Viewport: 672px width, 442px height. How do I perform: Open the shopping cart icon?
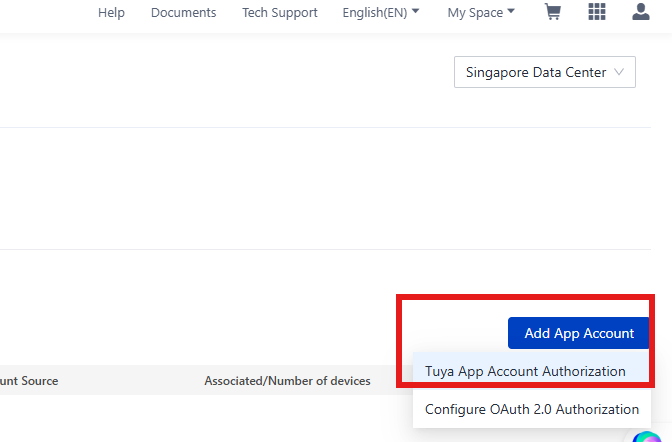click(552, 12)
